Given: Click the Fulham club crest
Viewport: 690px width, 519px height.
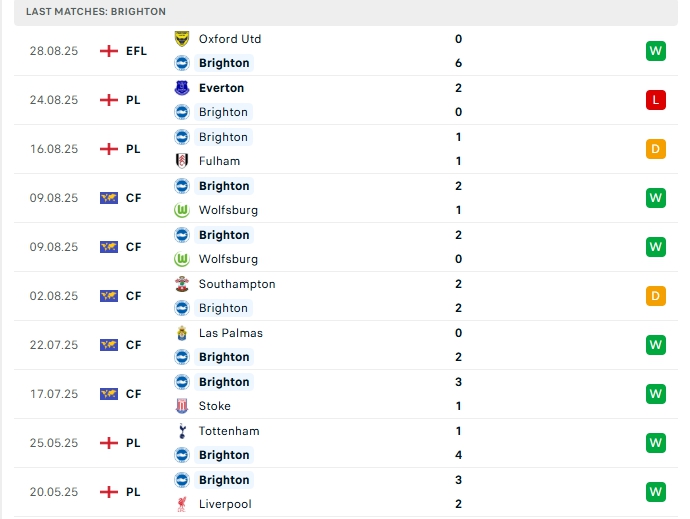Looking at the screenshot, I should (x=182, y=161).
